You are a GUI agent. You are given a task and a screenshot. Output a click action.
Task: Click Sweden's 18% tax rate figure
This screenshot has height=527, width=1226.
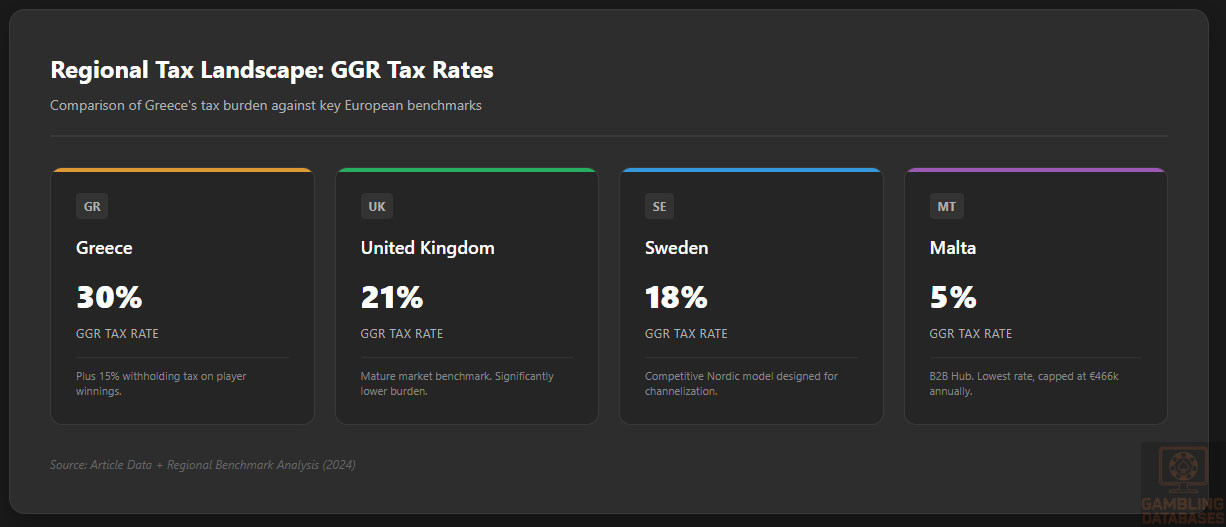pos(676,297)
